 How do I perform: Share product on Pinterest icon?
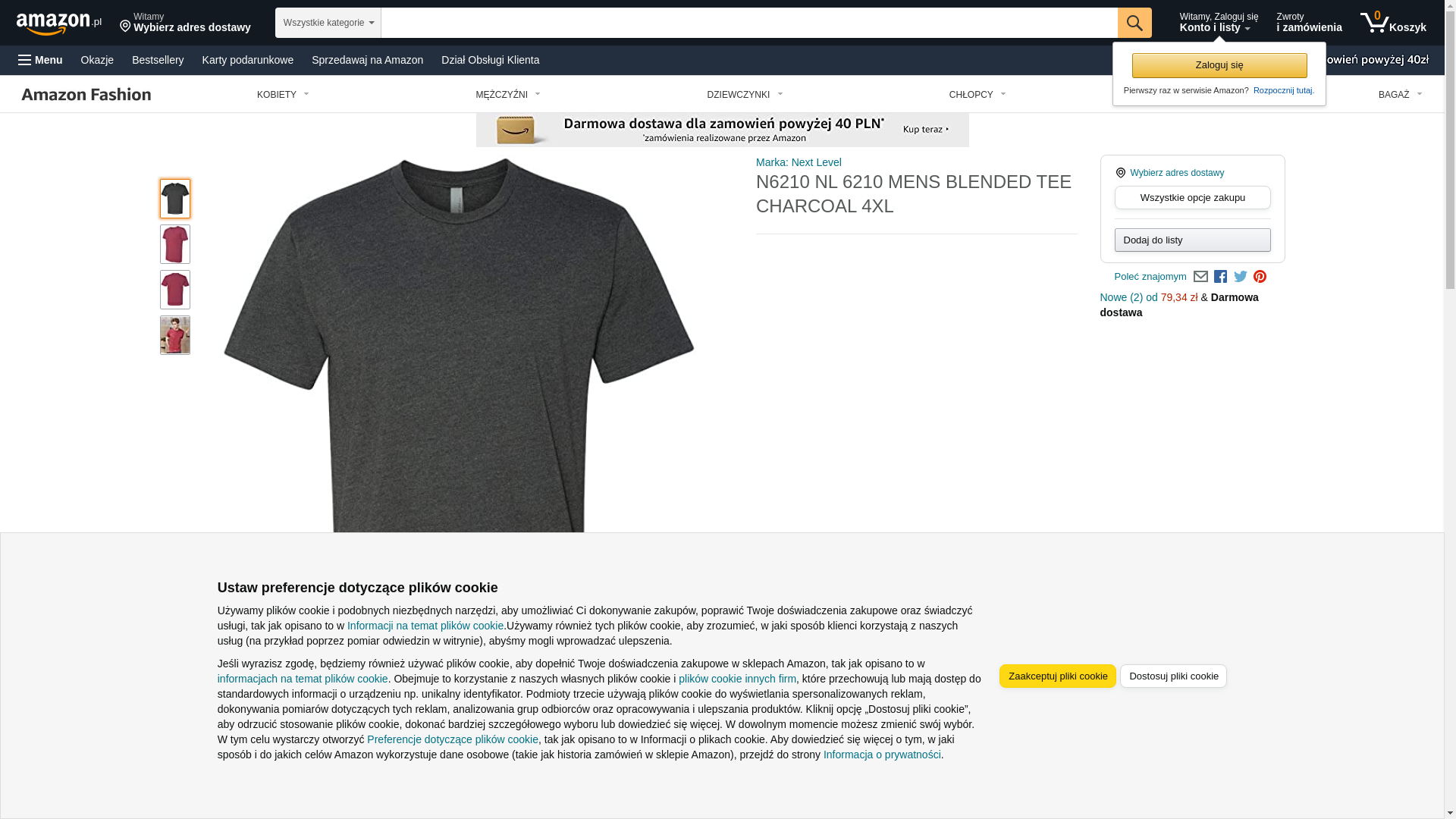[1260, 277]
